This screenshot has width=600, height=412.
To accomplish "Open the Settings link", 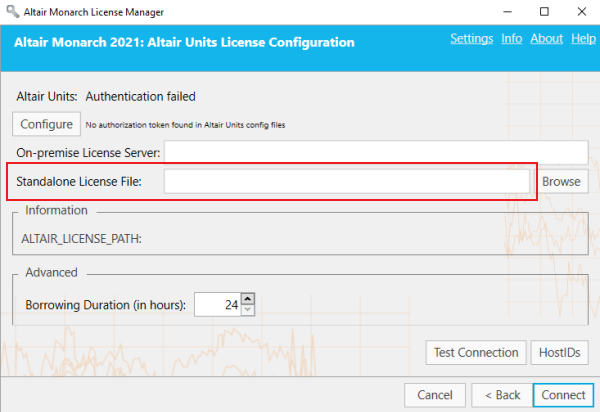I will (471, 39).
